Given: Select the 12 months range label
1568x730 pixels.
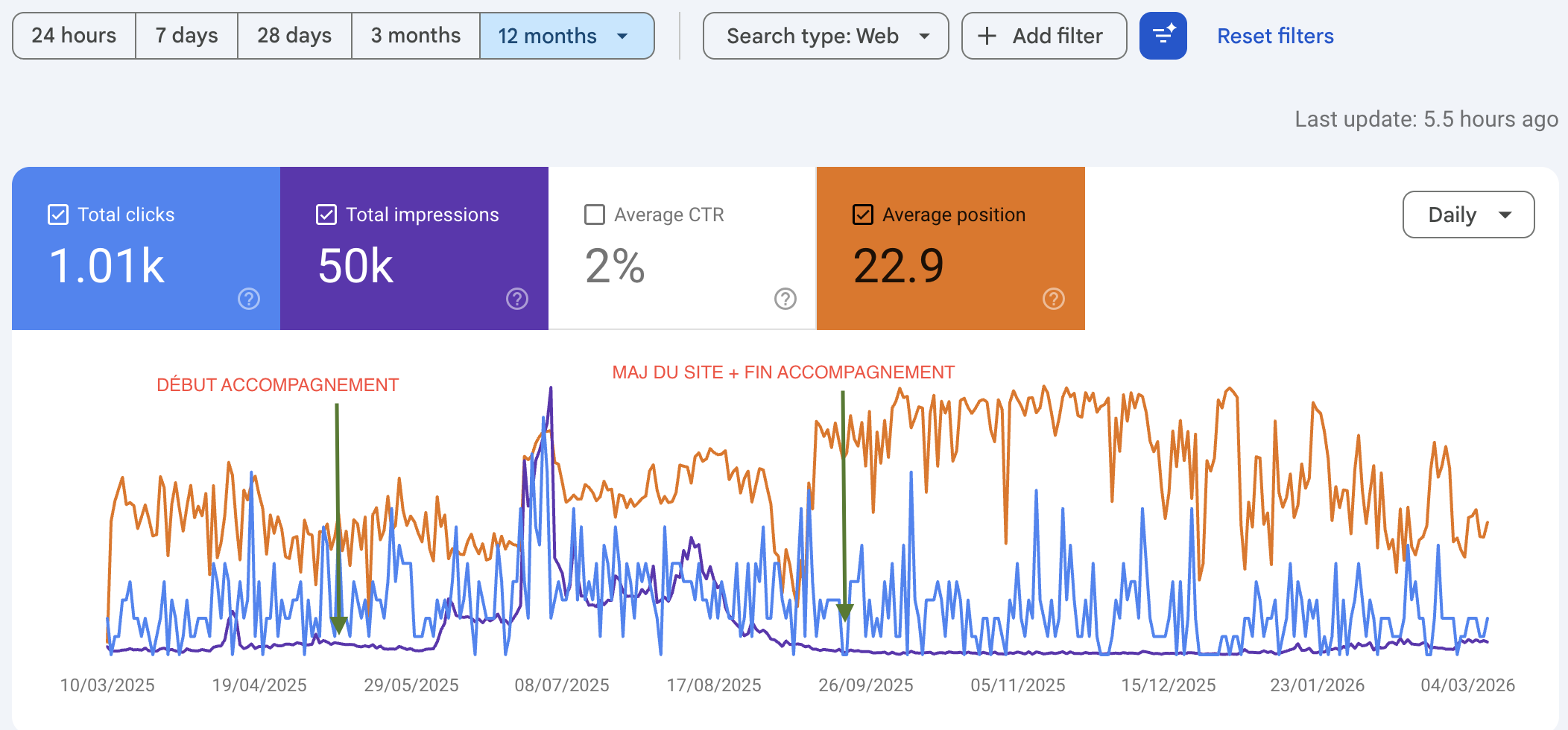Looking at the screenshot, I should coord(547,36).
